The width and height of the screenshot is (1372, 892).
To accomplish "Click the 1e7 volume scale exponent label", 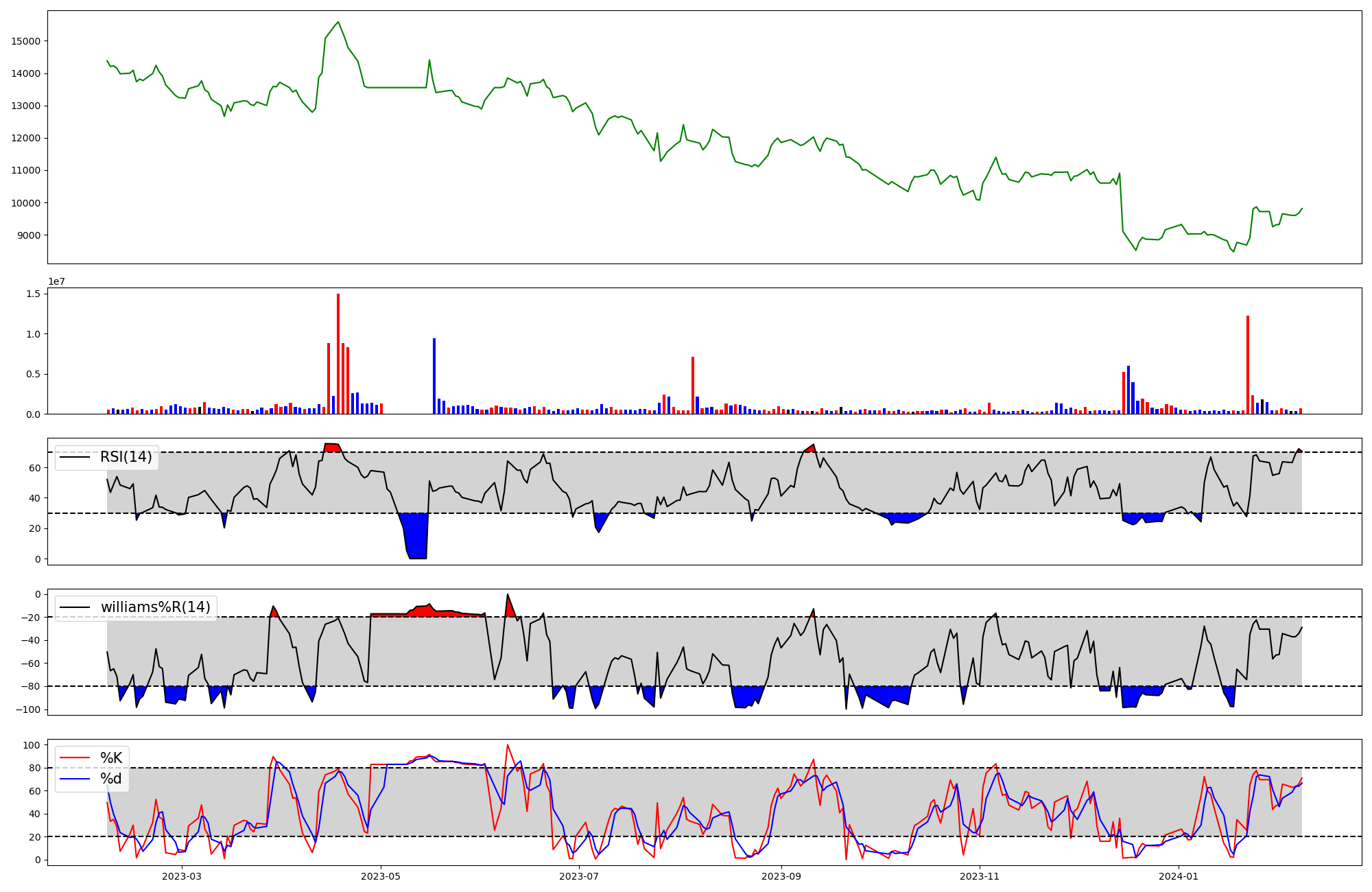I will (56, 281).
